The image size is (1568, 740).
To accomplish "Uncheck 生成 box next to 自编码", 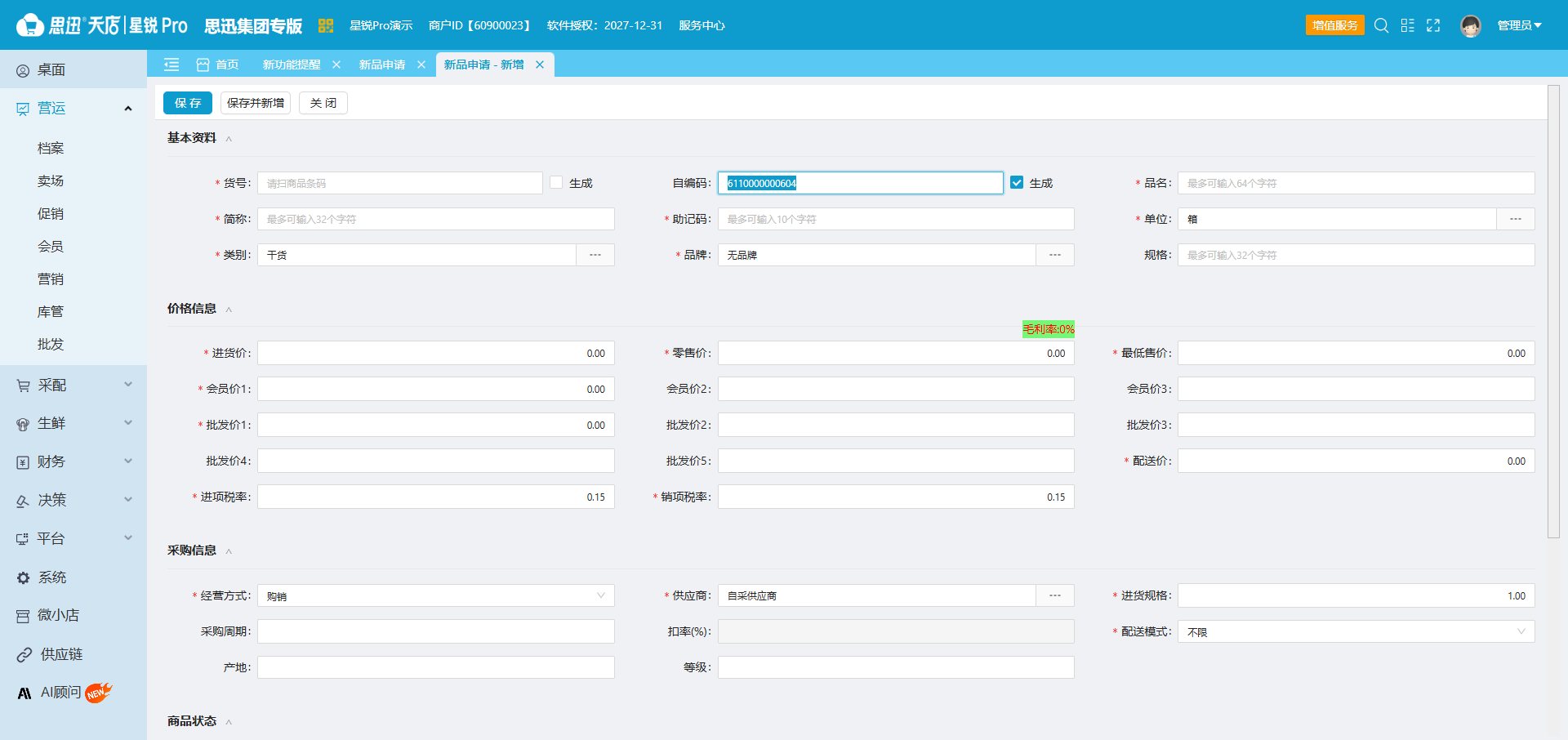I will click(1017, 183).
